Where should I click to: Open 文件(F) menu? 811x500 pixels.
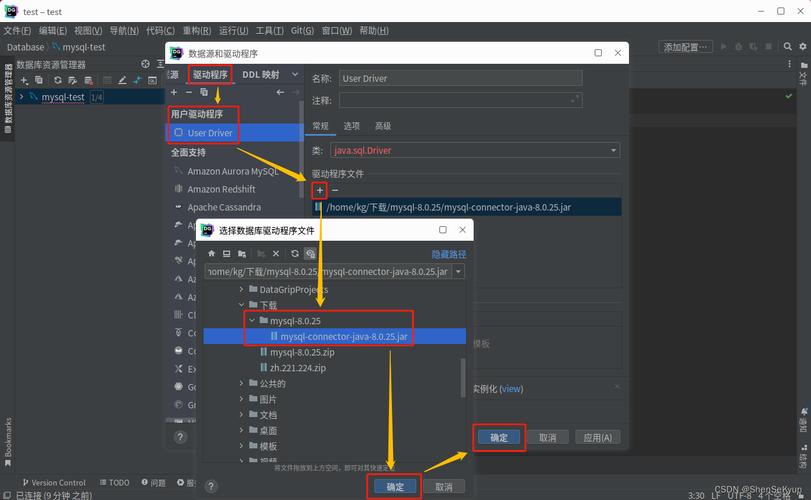18,31
